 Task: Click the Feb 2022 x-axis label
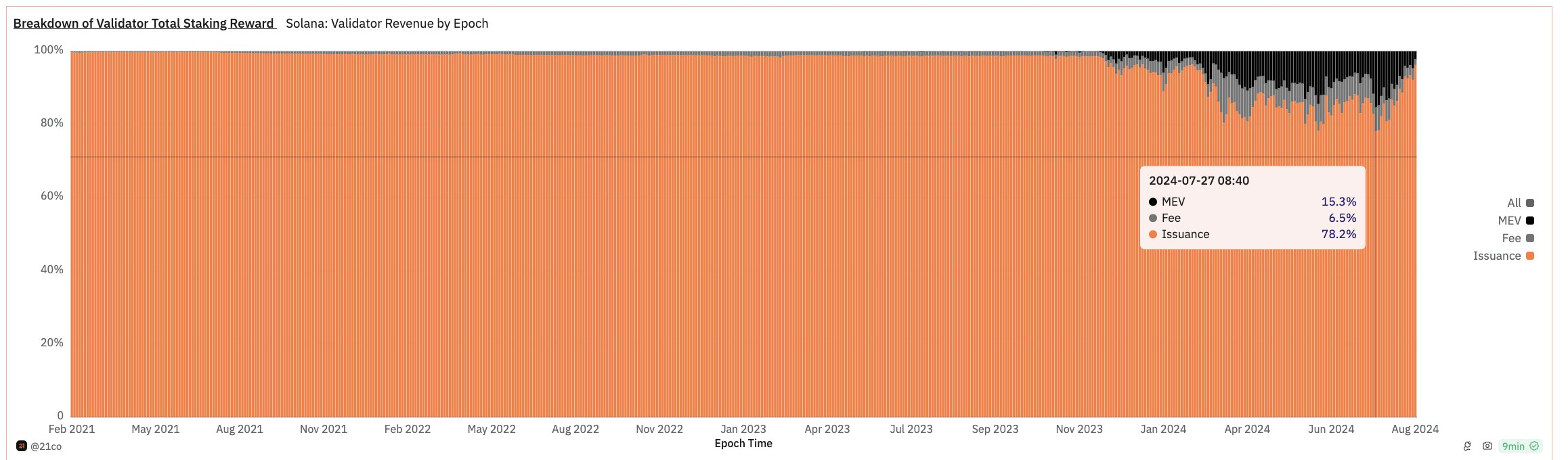tap(408, 429)
